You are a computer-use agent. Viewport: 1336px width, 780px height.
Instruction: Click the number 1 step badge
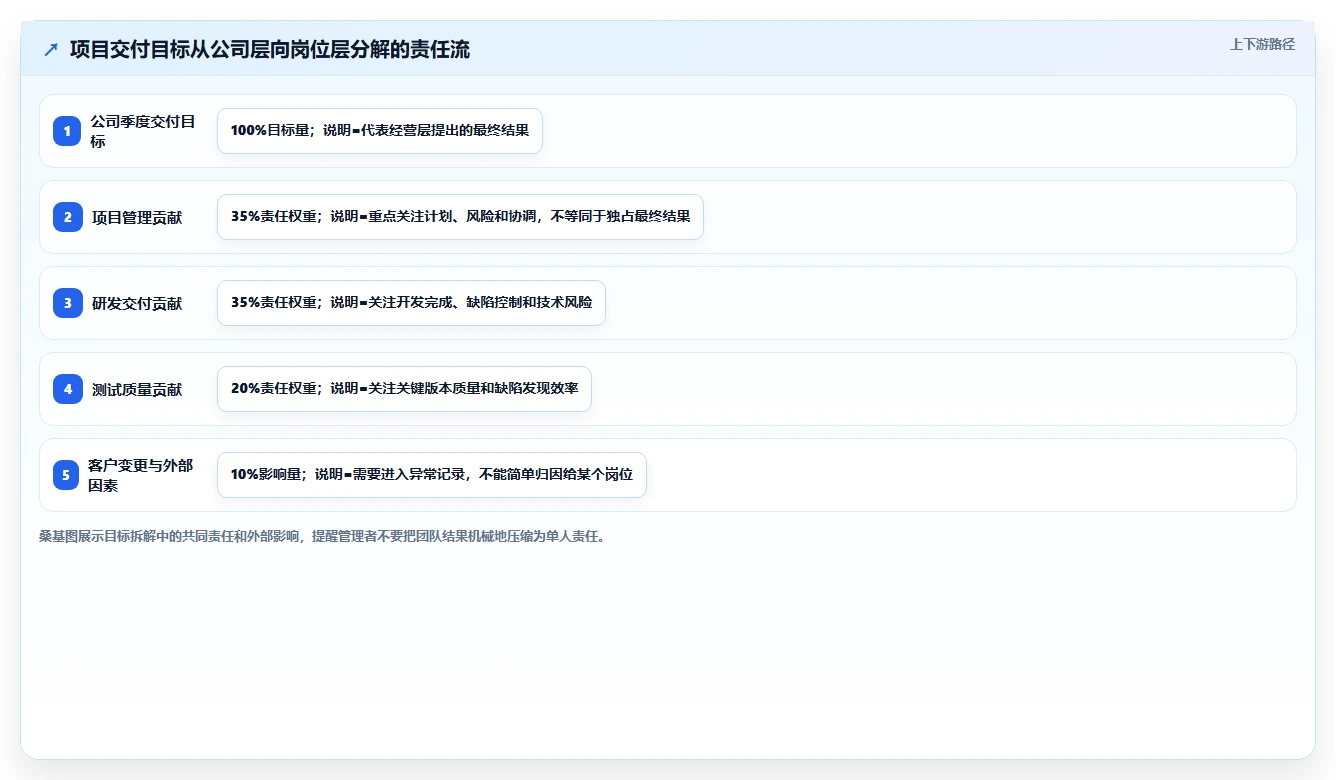[68, 131]
